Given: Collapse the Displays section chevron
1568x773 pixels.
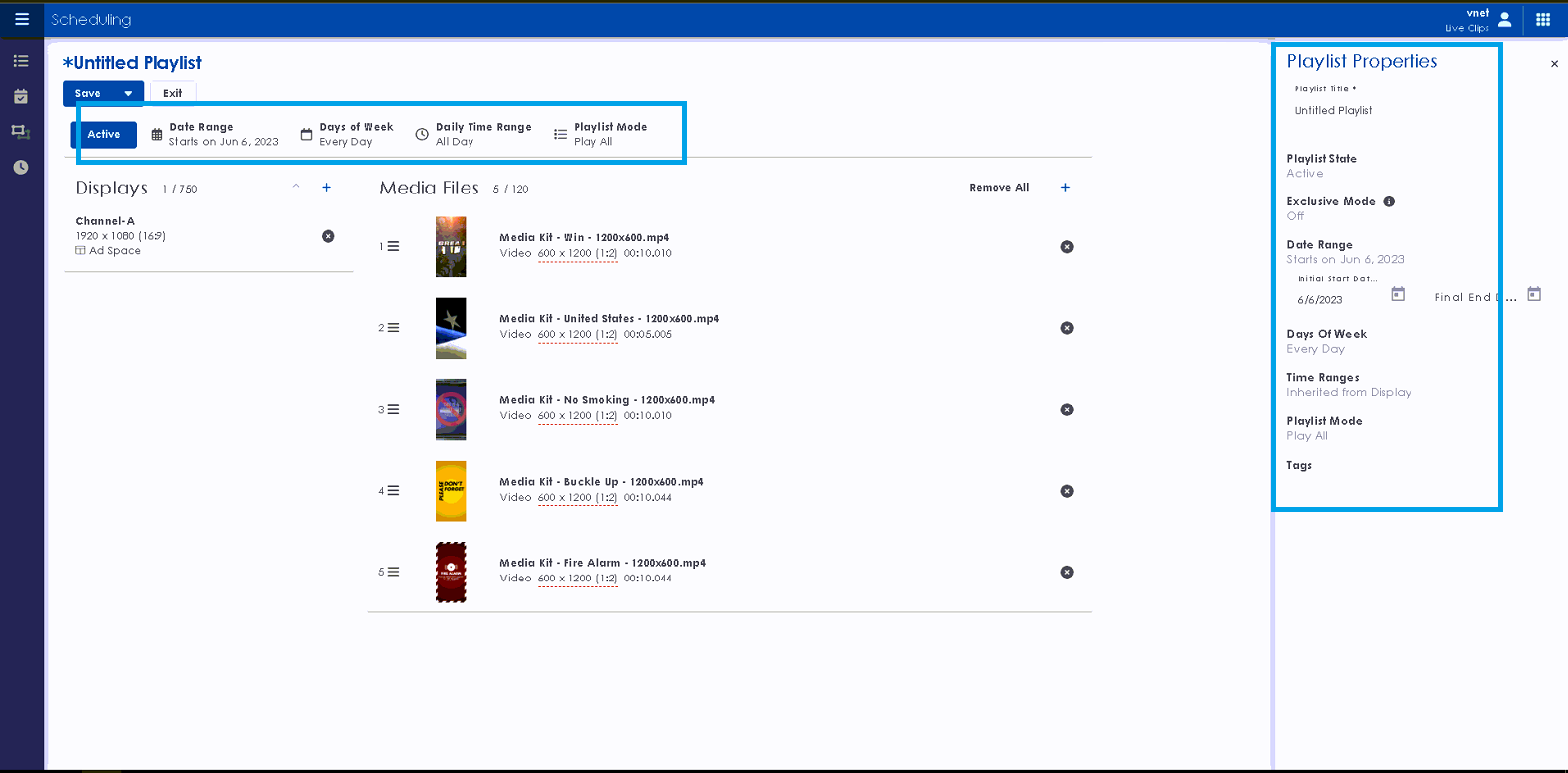Looking at the screenshot, I should tap(296, 187).
